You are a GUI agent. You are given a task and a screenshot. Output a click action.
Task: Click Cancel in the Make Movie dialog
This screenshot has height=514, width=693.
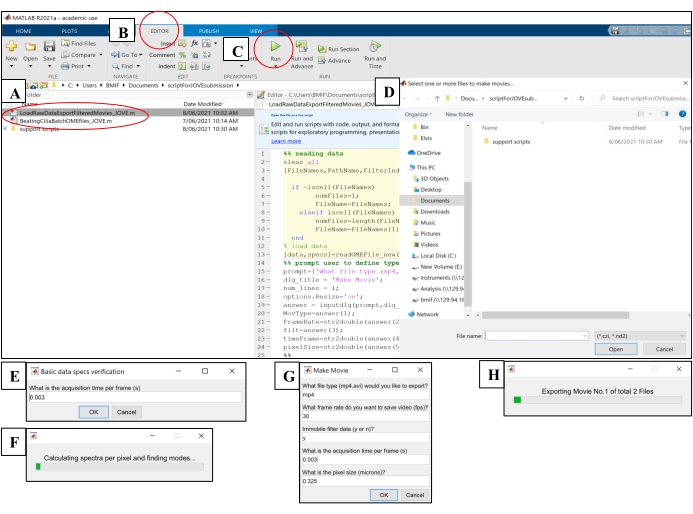click(x=414, y=494)
